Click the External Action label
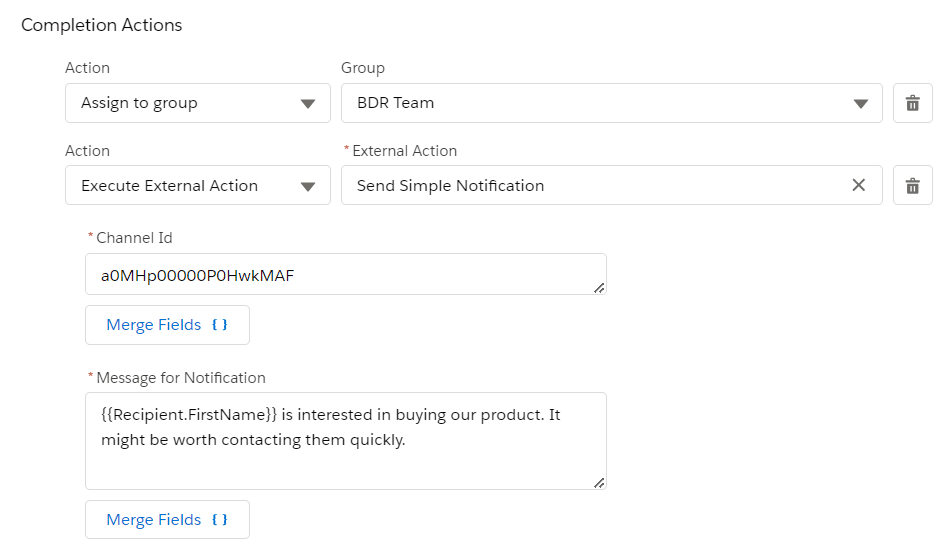 point(404,151)
